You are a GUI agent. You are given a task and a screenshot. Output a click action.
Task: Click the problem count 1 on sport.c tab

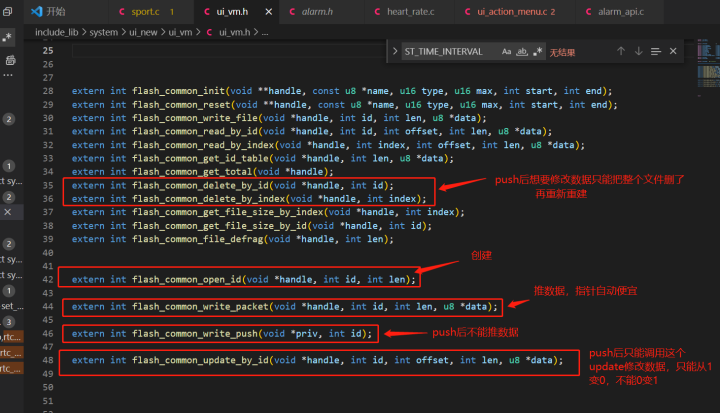click(172, 12)
